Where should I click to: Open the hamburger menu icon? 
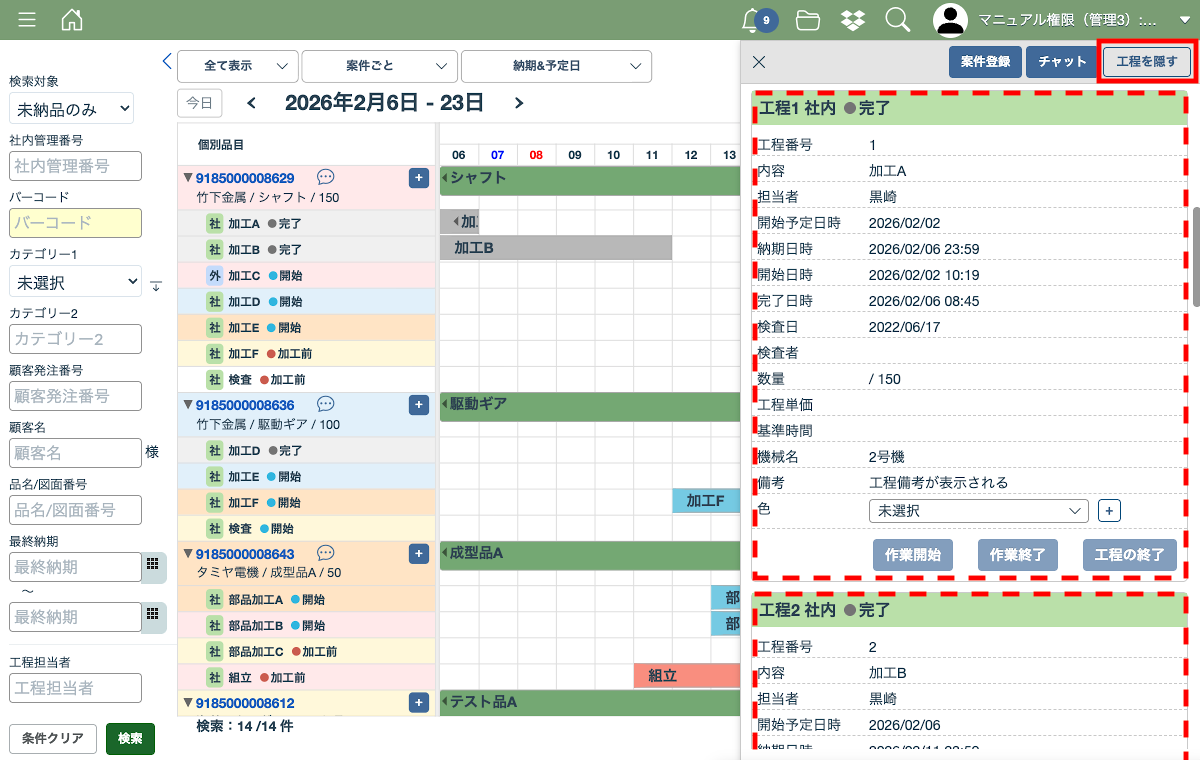click(27, 20)
